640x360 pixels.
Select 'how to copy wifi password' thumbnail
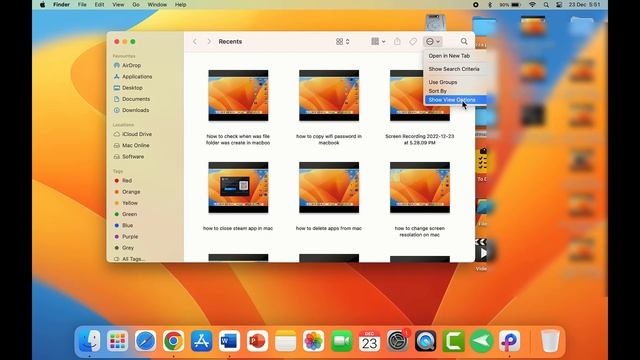[x=329, y=96]
